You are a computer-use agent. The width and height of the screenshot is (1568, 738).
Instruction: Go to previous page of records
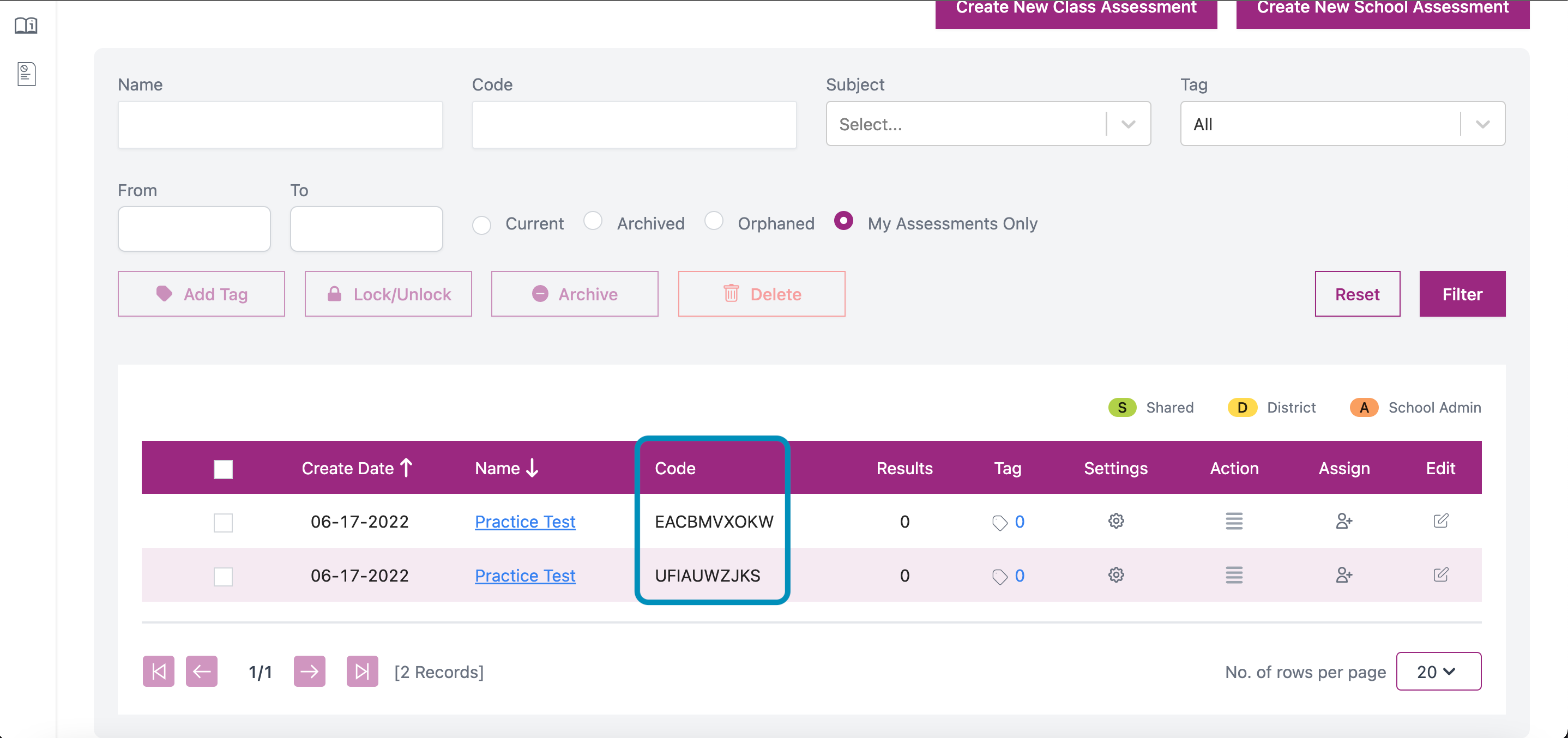[x=202, y=671]
